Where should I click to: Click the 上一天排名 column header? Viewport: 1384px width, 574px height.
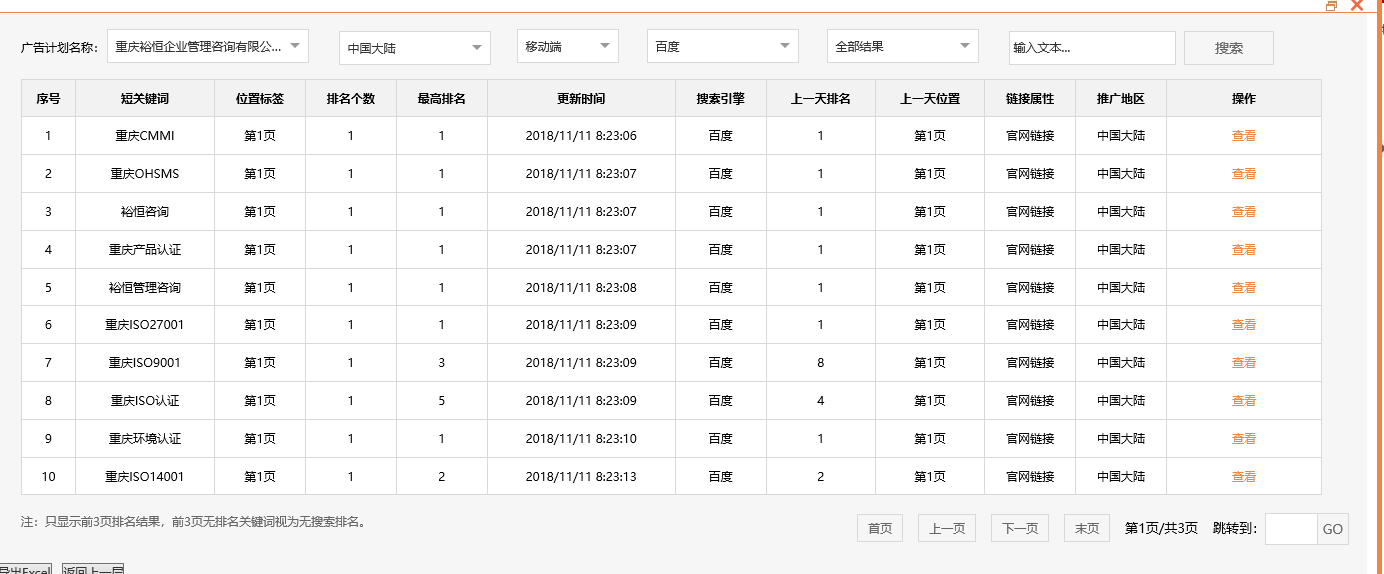[821, 99]
